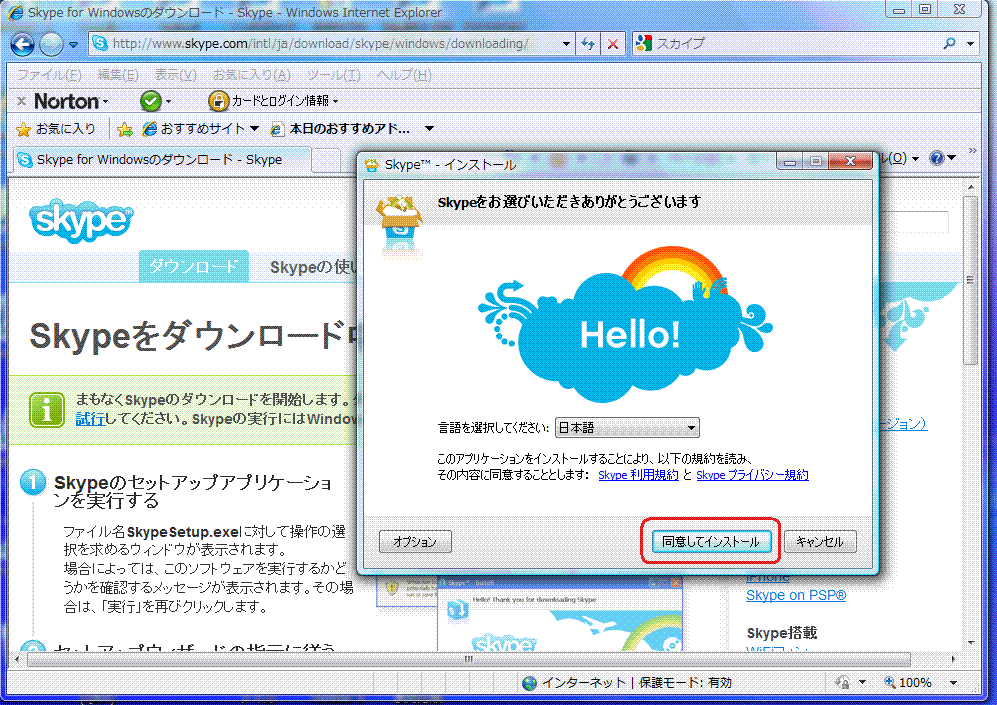Click the Google search provider icon
Viewport: 997px width, 705px height.
(x=643, y=43)
